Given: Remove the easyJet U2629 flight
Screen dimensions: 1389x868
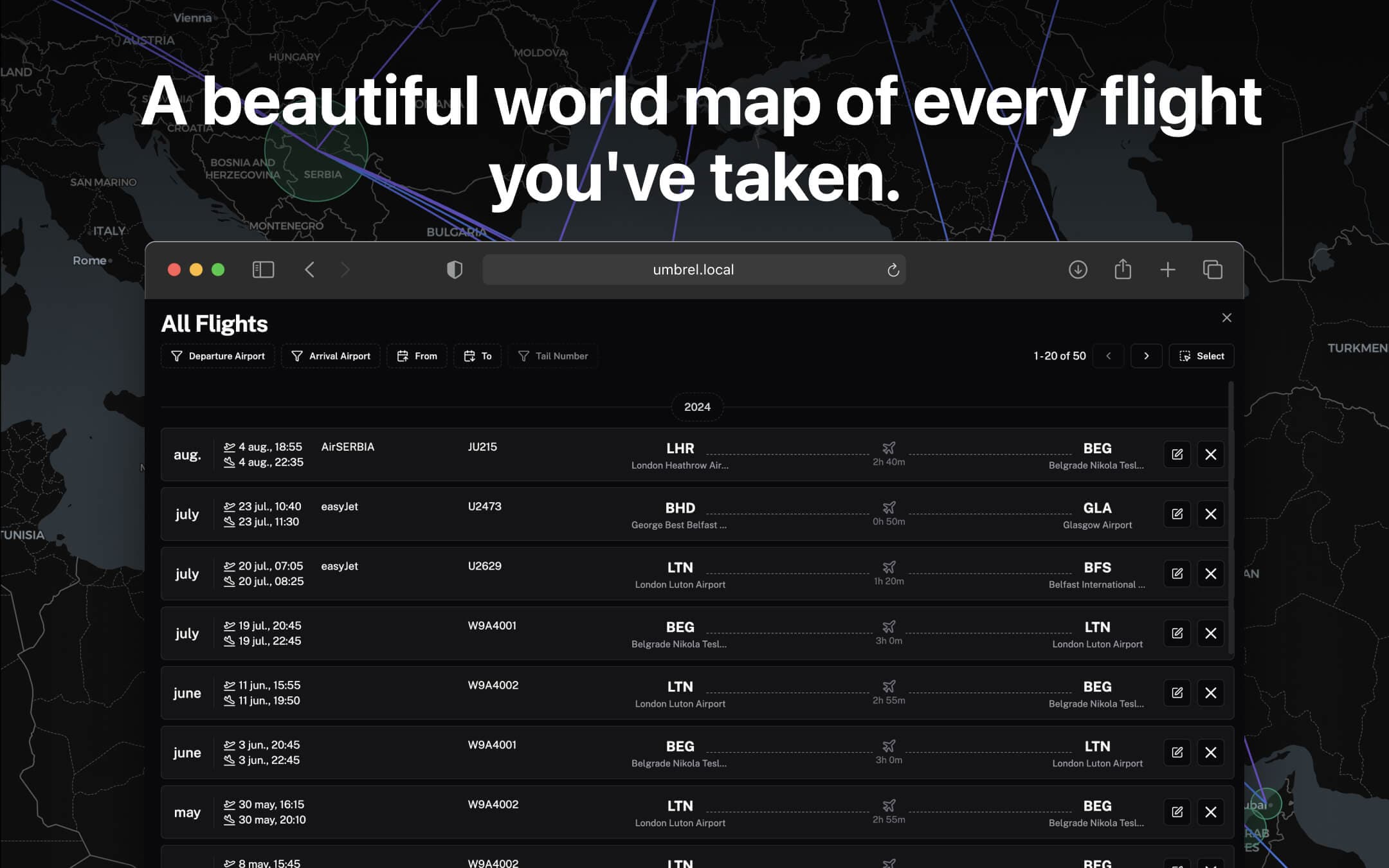Looking at the screenshot, I should coord(1211,574).
